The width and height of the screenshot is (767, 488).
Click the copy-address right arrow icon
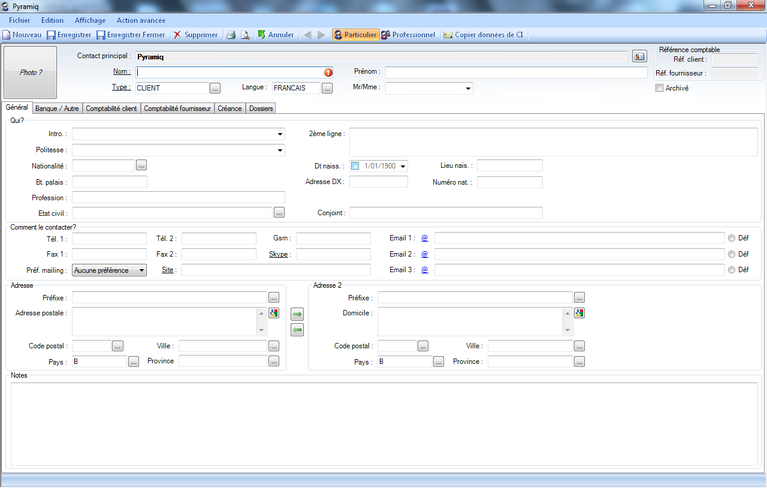pyautogui.click(x=297, y=314)
